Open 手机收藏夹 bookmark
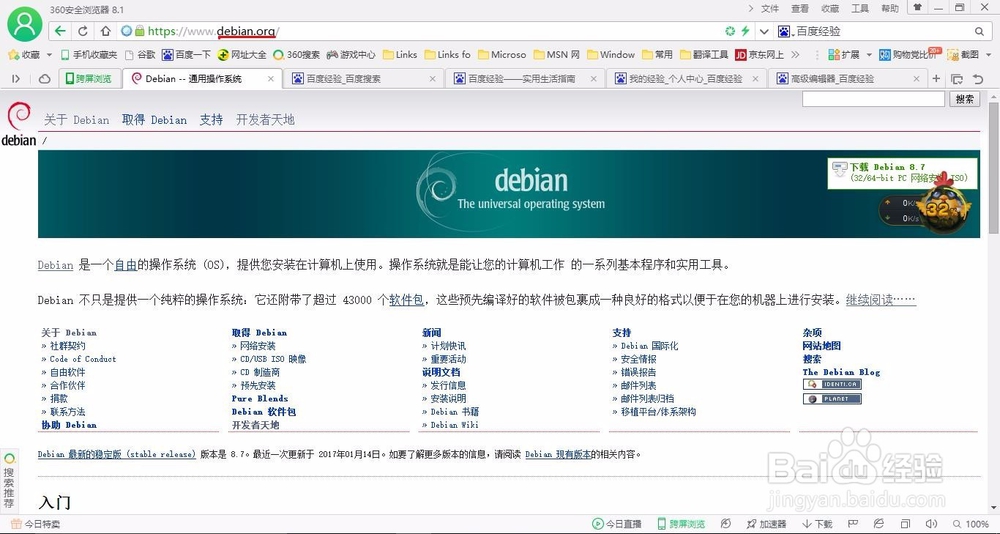This screenshot has width=1000, height=534. click(x=89, y=55)
